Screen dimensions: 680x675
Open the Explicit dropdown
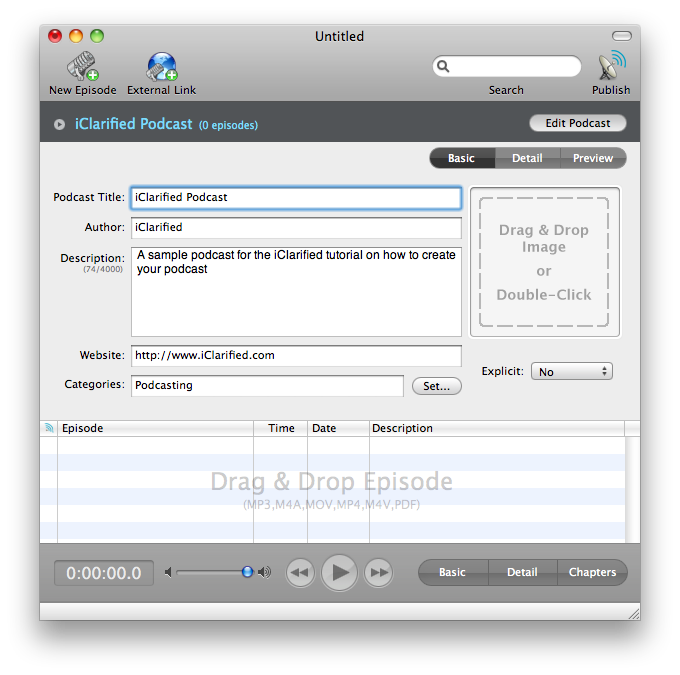[x=572, y=371]
